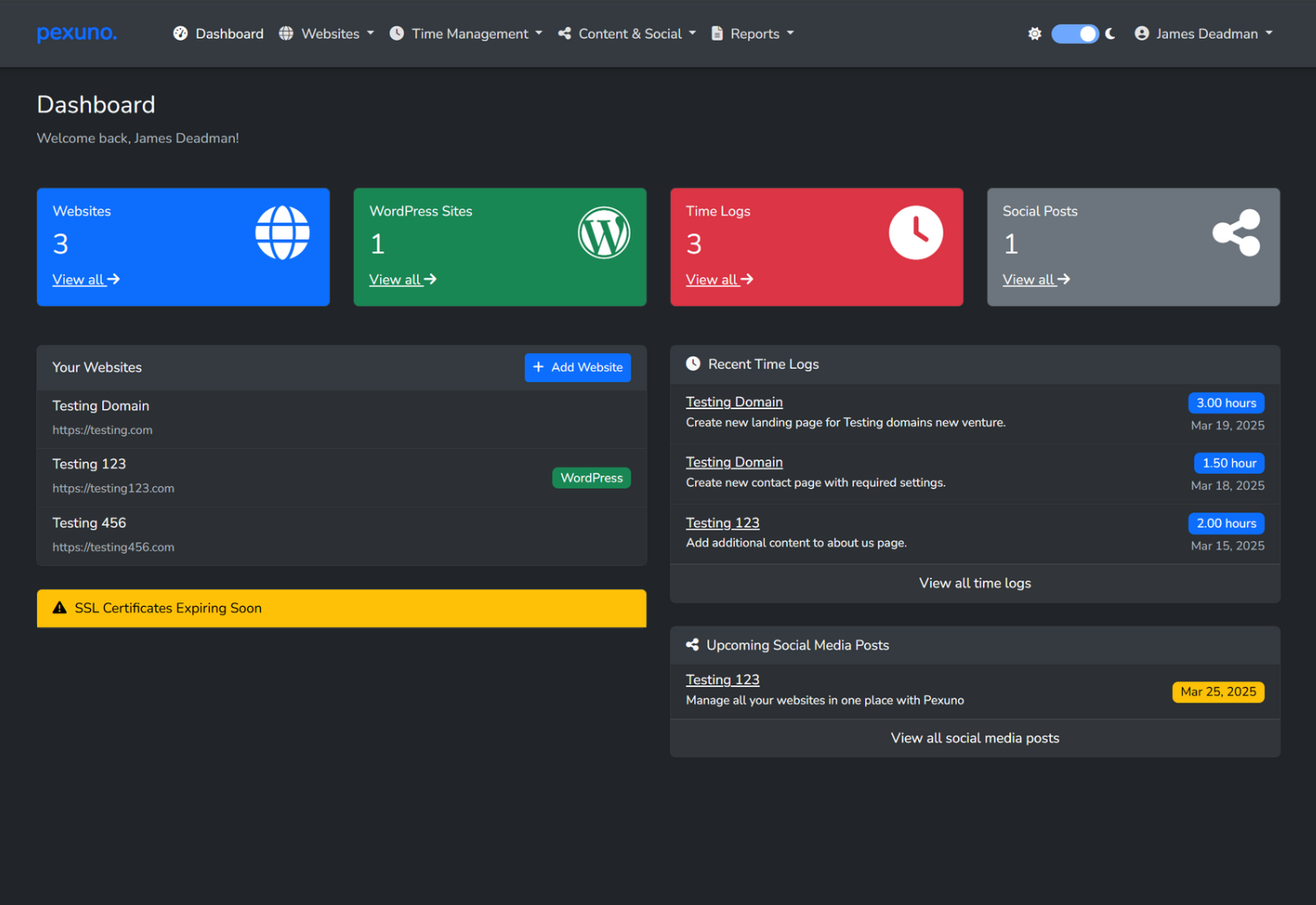Open View all link on Websites card
Screen dimensions: 1316x905
click(86, 280)
